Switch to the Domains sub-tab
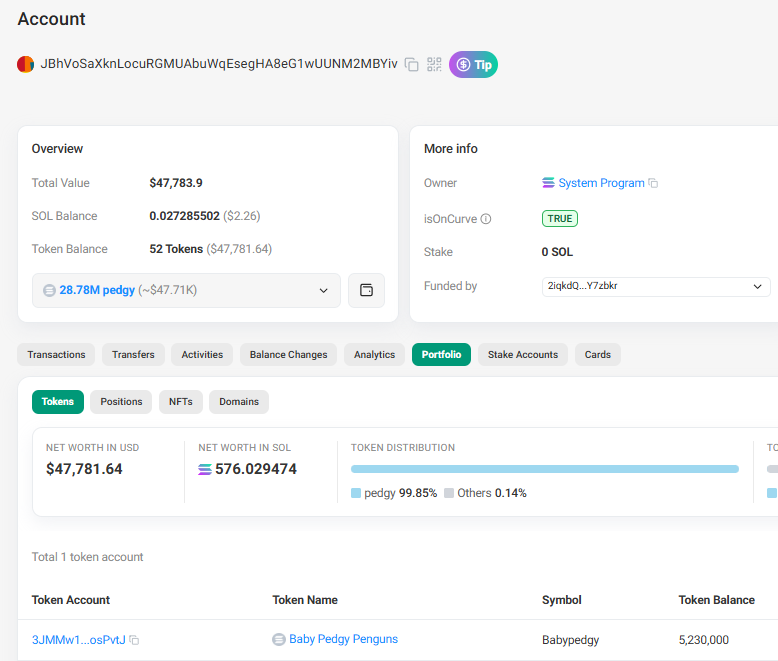 pos(239,401)
